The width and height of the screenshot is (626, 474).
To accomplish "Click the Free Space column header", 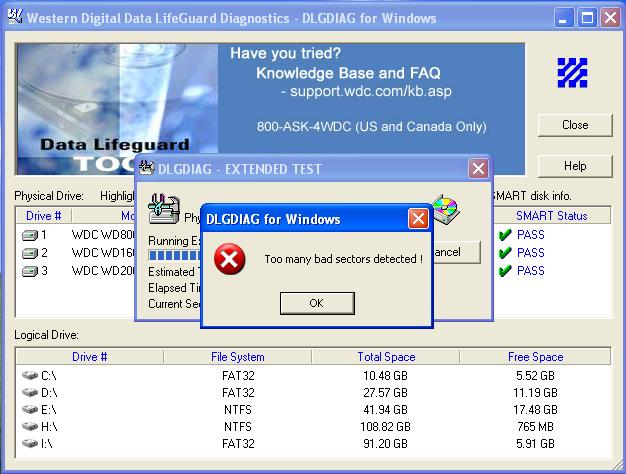I will pos(535,357).
